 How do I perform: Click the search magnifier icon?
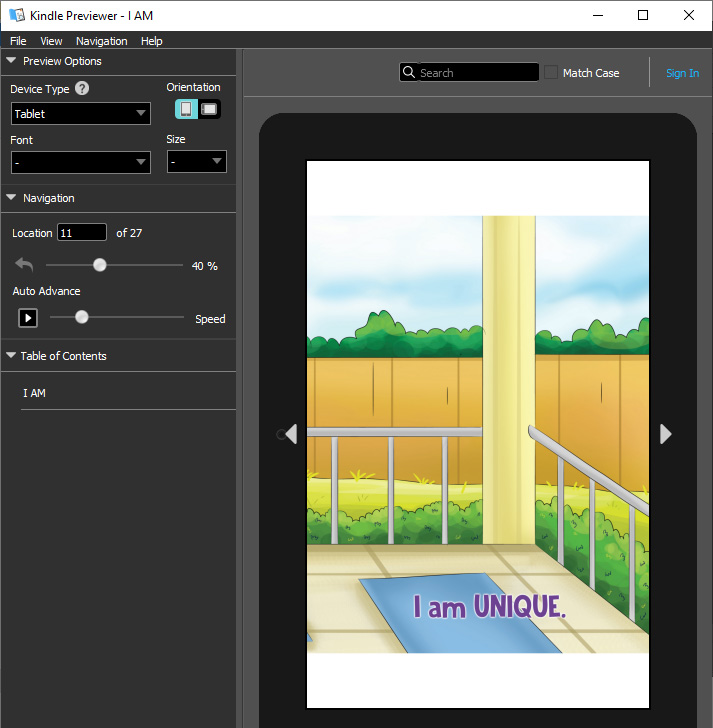point(409,72)
